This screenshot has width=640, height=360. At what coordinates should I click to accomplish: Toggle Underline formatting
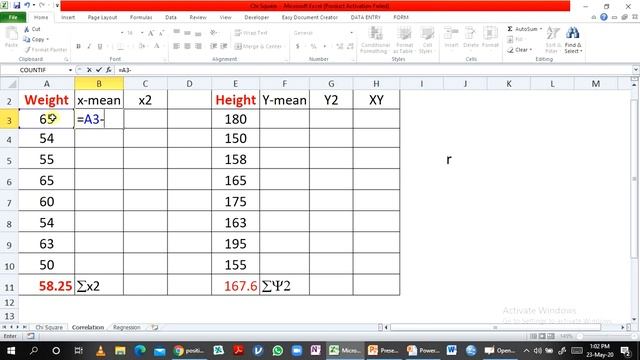100,47
